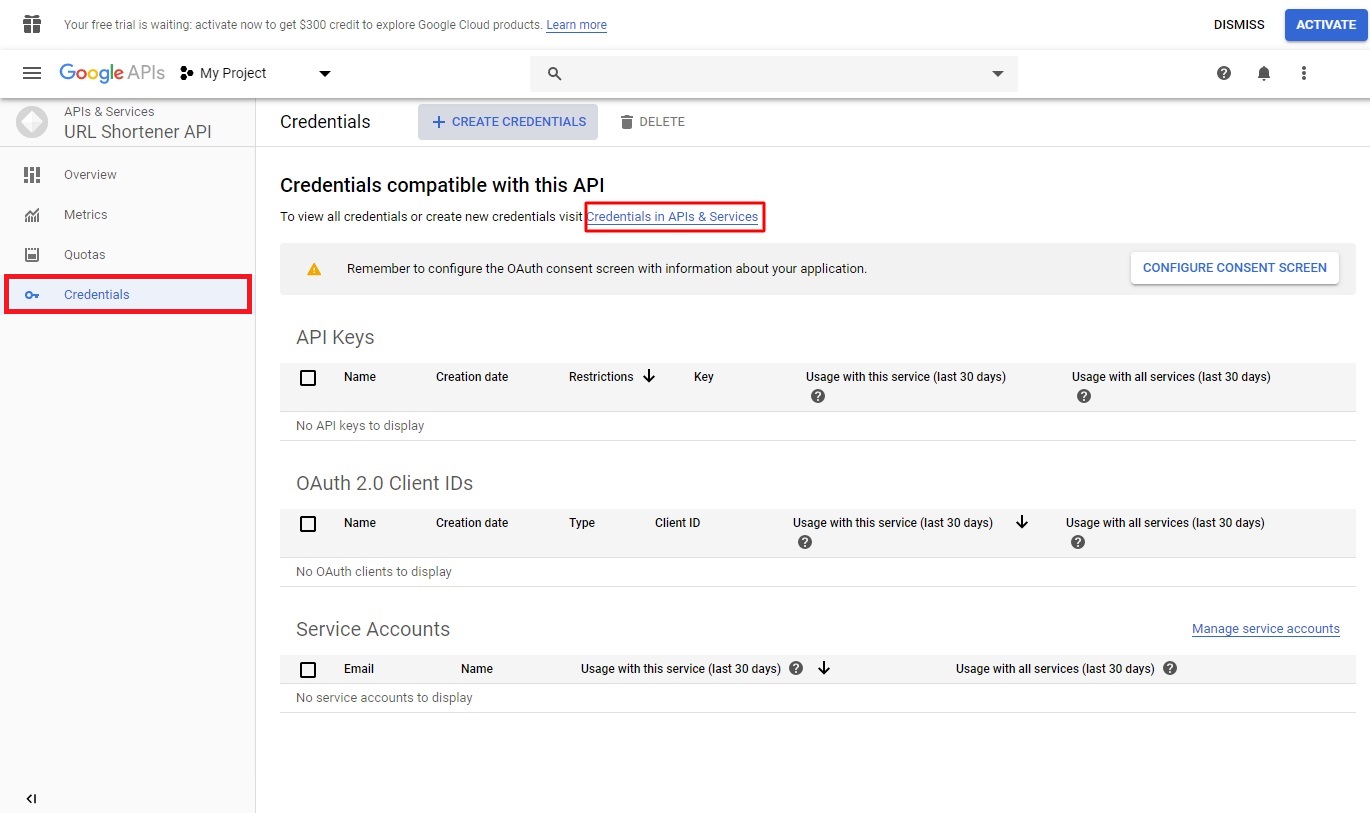Click 'No service accounts to display' text

(x=384, y=698)
